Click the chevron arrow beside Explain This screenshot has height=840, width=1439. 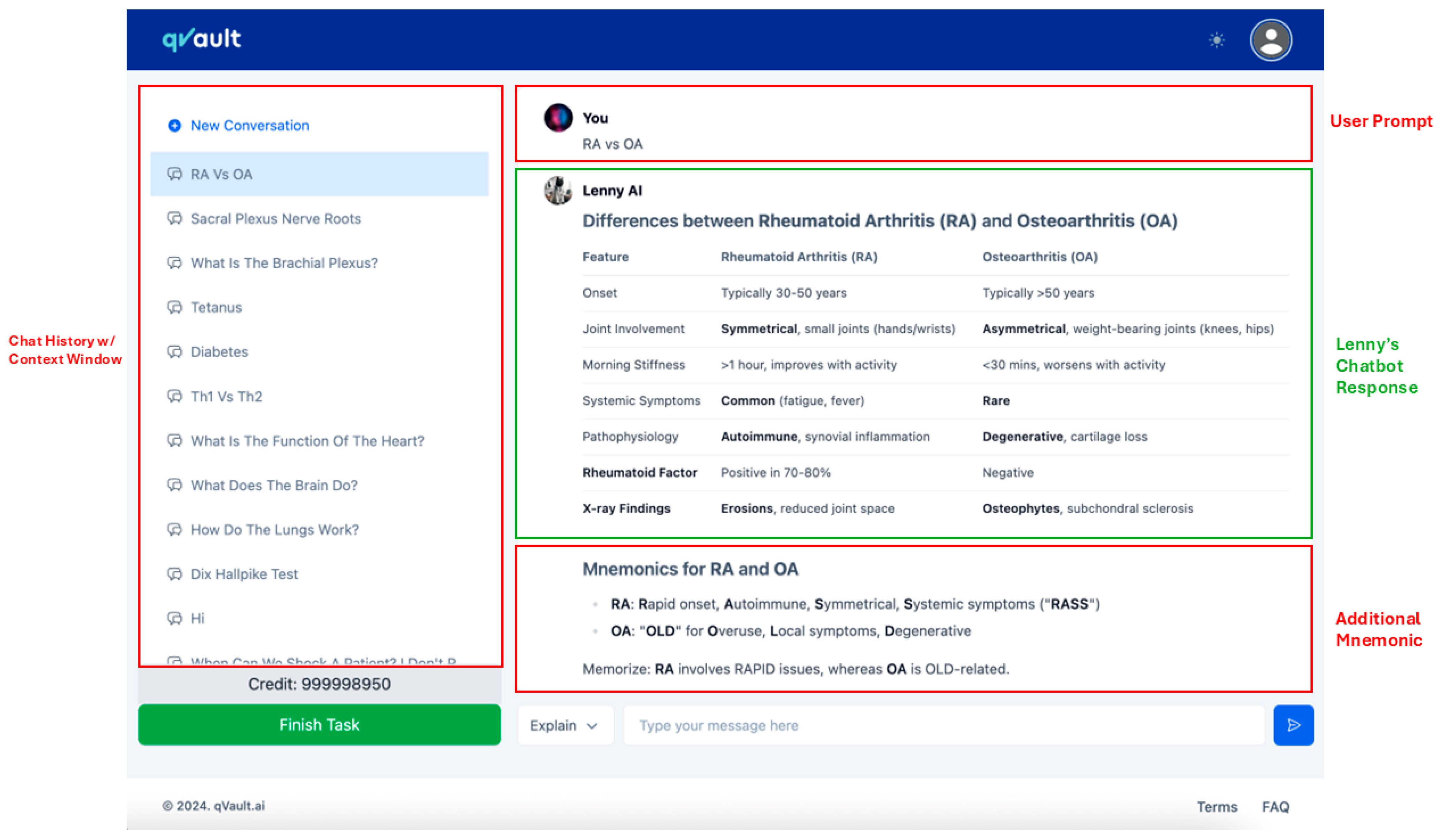[592, 726]
